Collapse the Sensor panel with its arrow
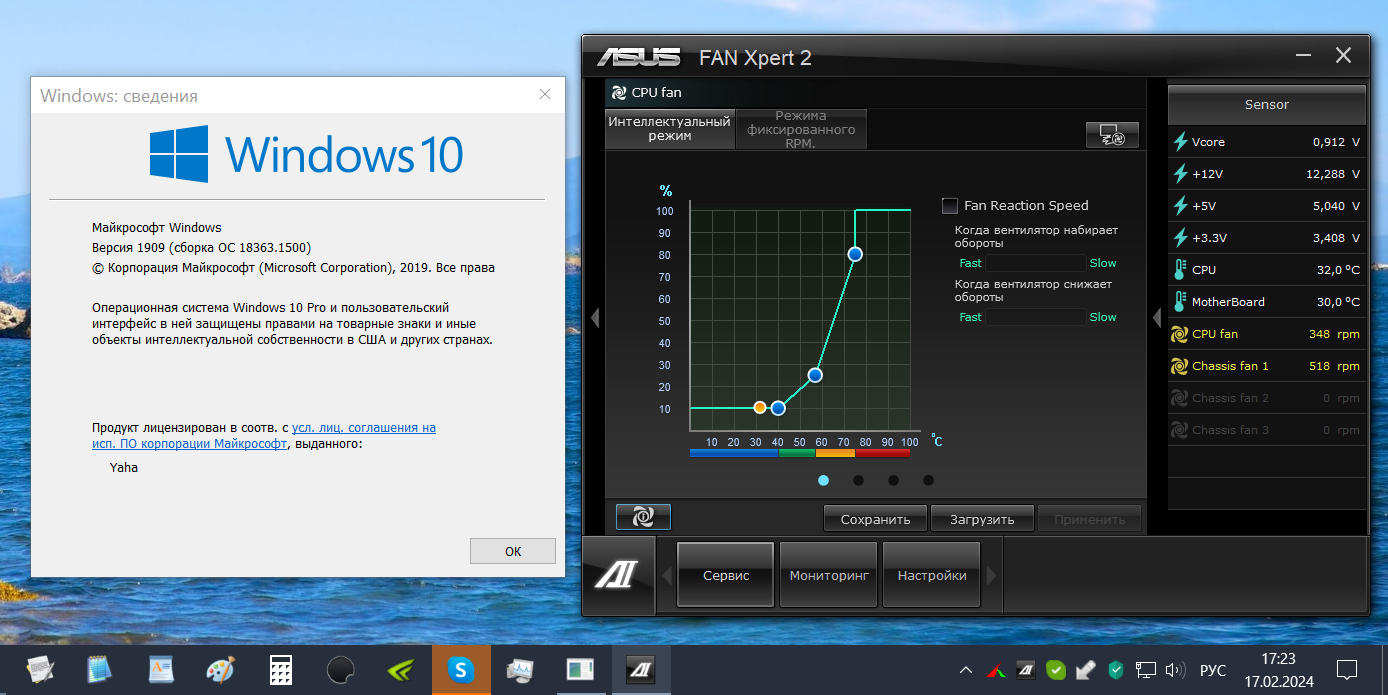Image resolution: width=1388 pixels, height=695 pixels. (x=1157, y=318)
